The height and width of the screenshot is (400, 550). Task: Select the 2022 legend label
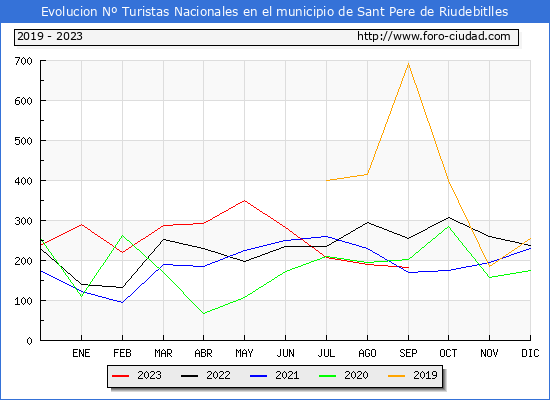tap(218, 375)
